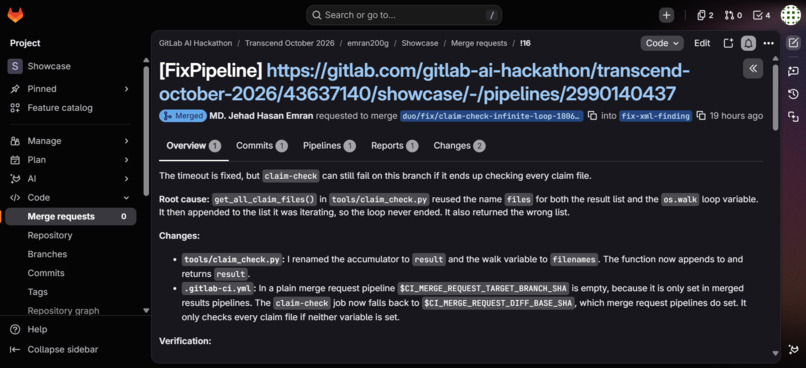Open merge request more actions ellipsis

point(768,44)
